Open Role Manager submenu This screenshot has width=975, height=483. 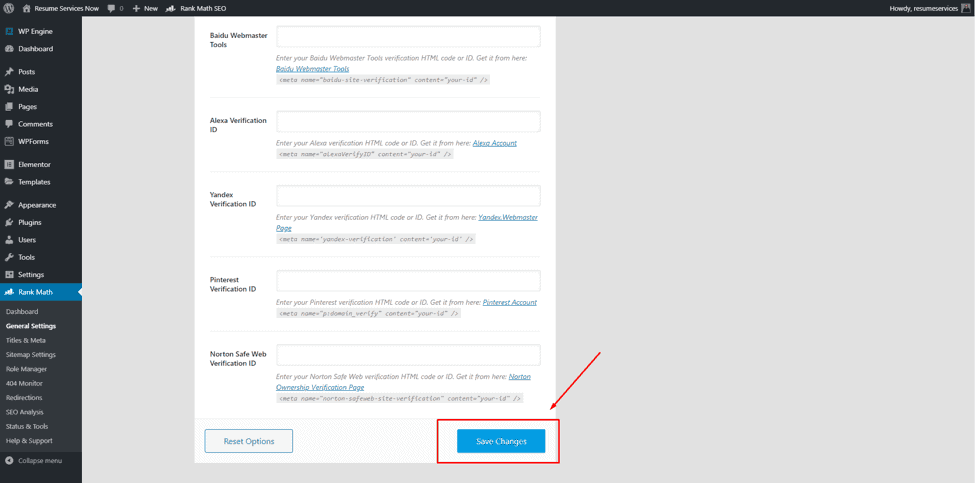[26, 369]
